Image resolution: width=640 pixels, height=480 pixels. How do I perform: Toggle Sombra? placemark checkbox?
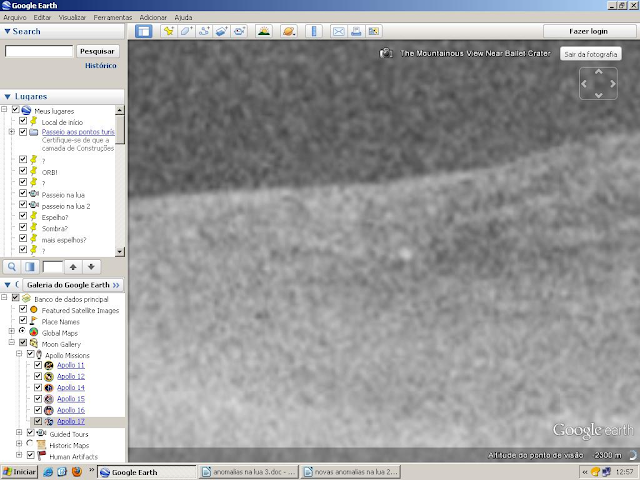pyautogui.click(x=23, y=227)
